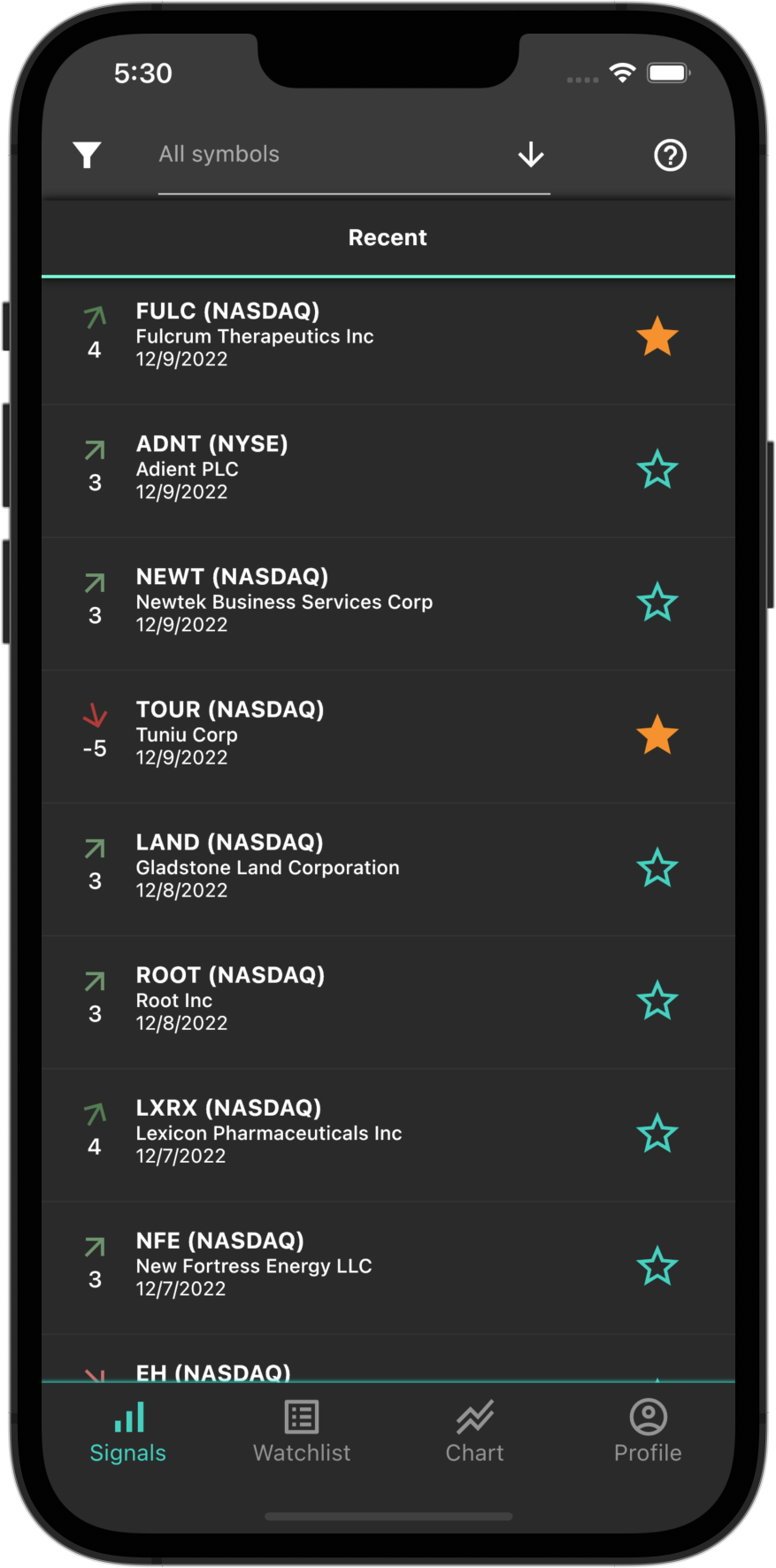Open the filter funnel icon
776x1568 pixels.
[x=87, y=155]
